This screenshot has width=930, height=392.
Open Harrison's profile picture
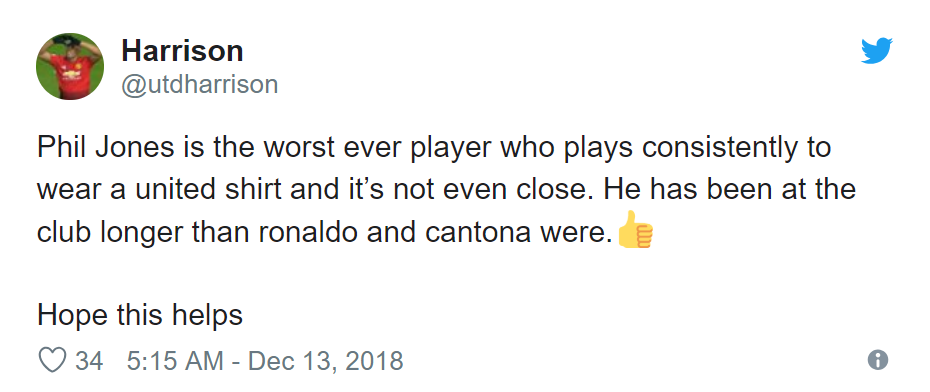click(x=70, y=66)
